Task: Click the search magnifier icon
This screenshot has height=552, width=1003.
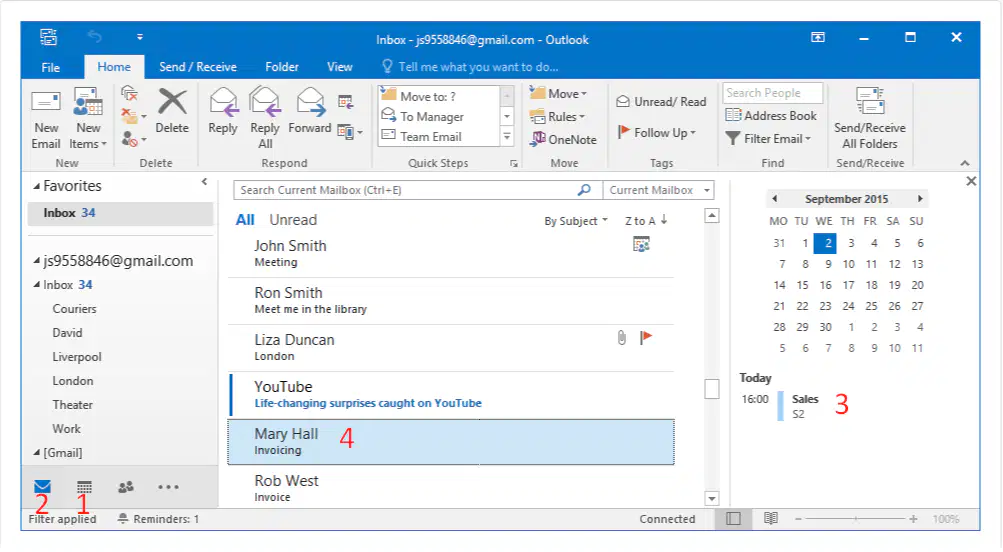Action: click(584, 190)
